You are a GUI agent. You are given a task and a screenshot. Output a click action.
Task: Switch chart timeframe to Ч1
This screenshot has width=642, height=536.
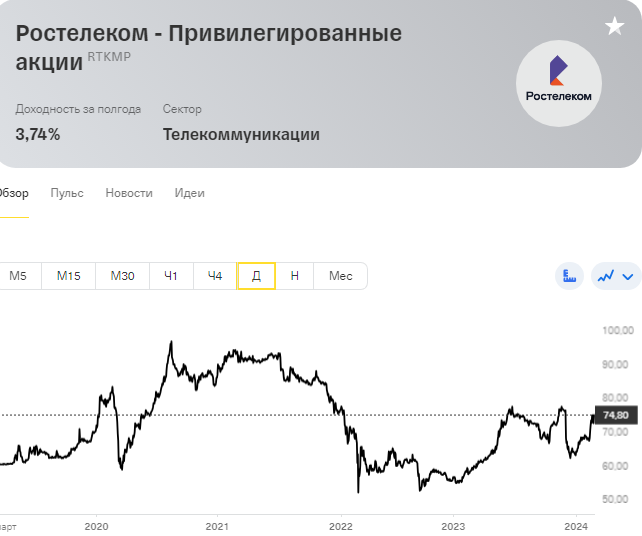171,276
